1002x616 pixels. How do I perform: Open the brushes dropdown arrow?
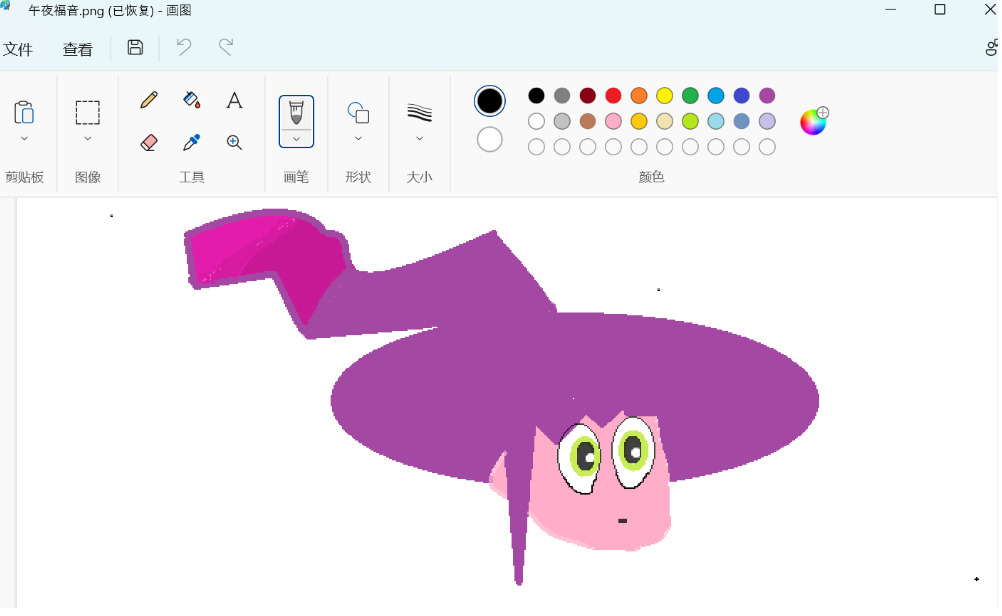coord(296,138)
